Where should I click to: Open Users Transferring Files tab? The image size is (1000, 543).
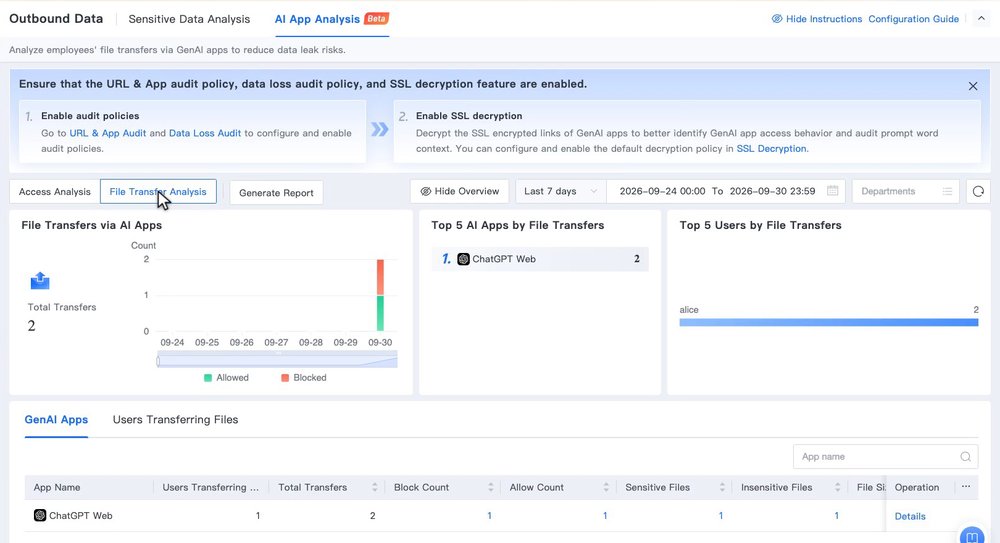click(175, 419)
